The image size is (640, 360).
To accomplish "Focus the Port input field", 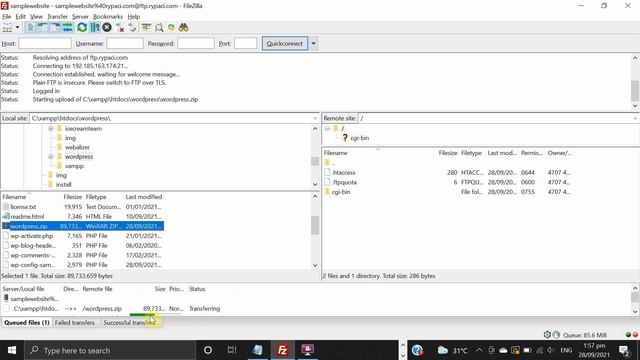I will click(x=245, y=43).
